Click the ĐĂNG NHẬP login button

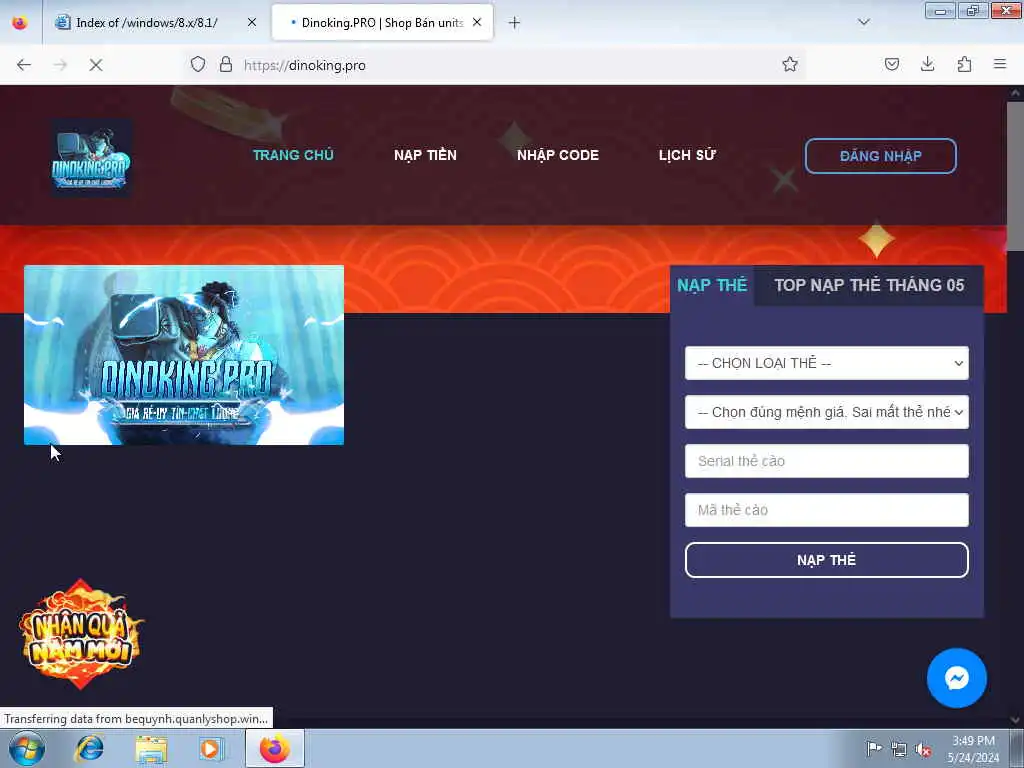(880, 156)
